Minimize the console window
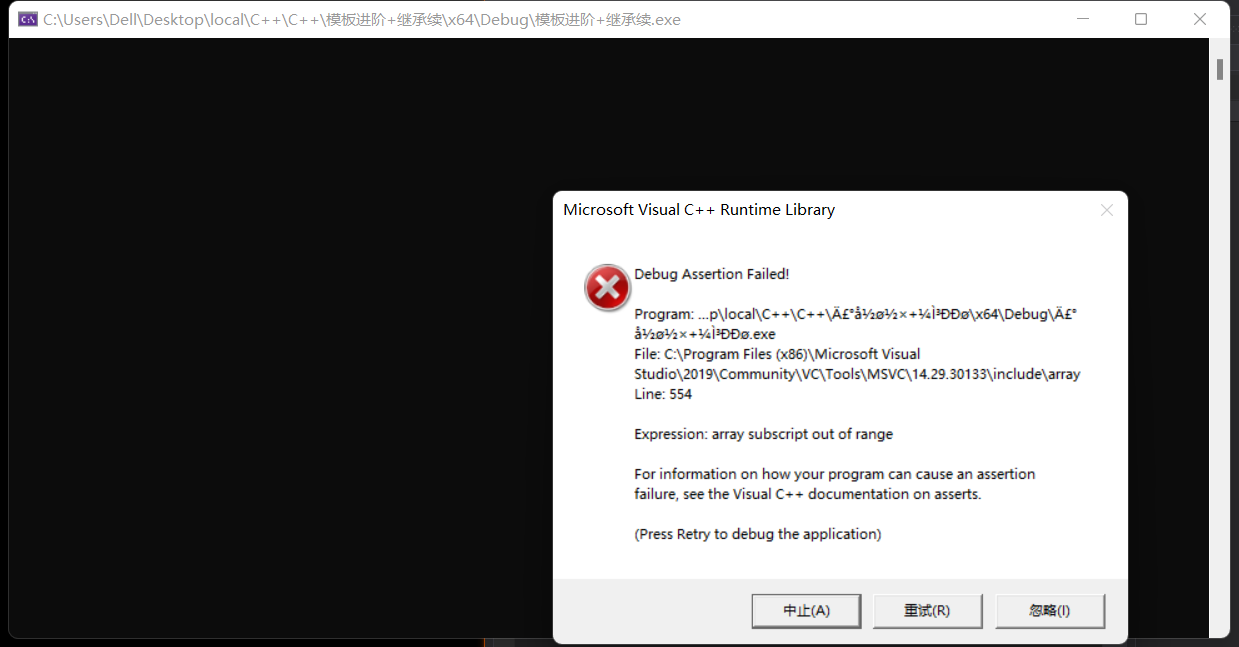Viewport: 1239px width, 647px height. 1084,19
